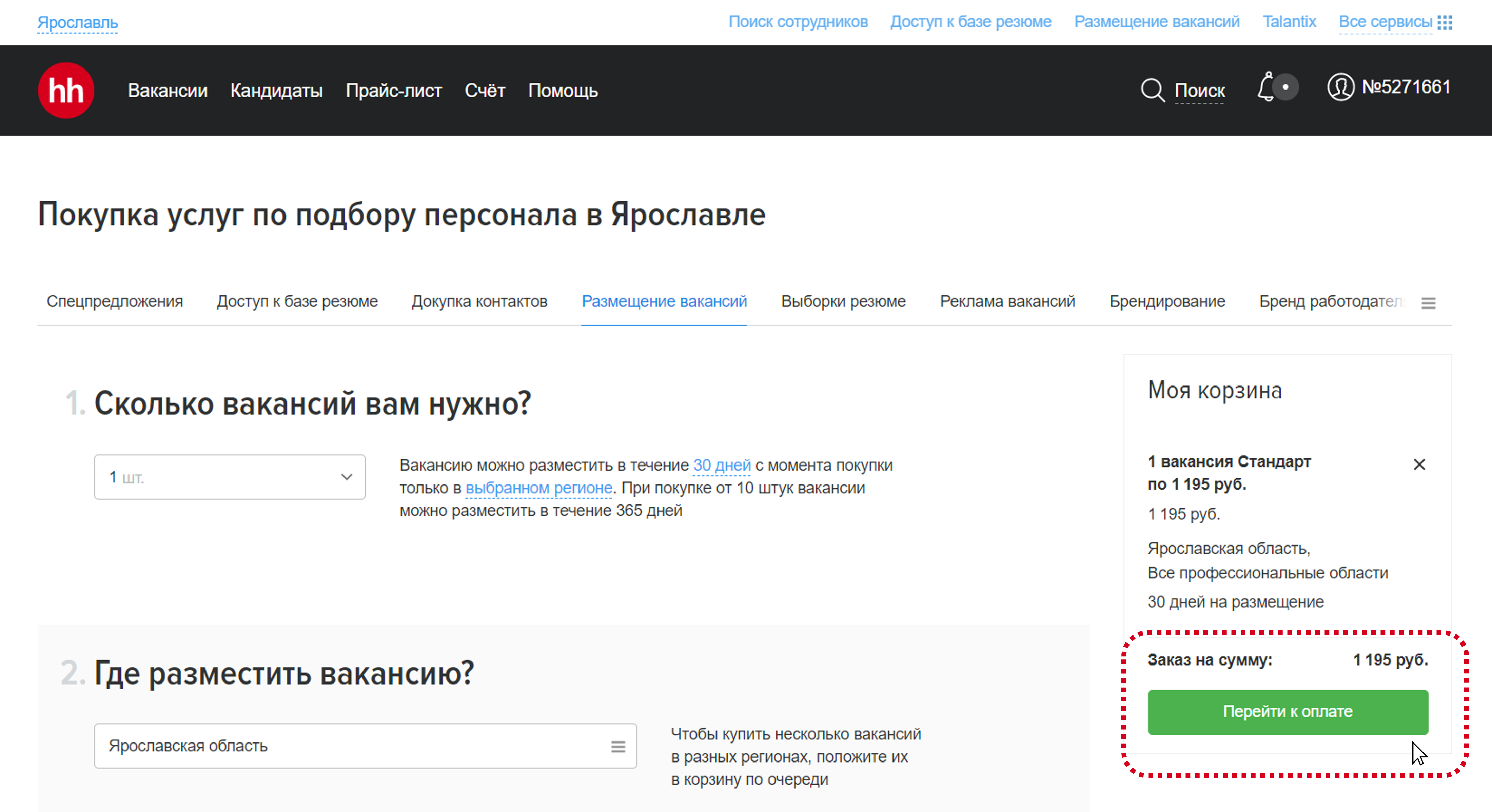Open Помощь in main navigation

[x=563, y=91]
